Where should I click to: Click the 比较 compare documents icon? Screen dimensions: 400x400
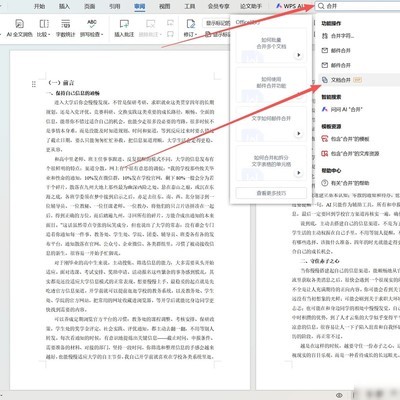(x=44, y=24)
